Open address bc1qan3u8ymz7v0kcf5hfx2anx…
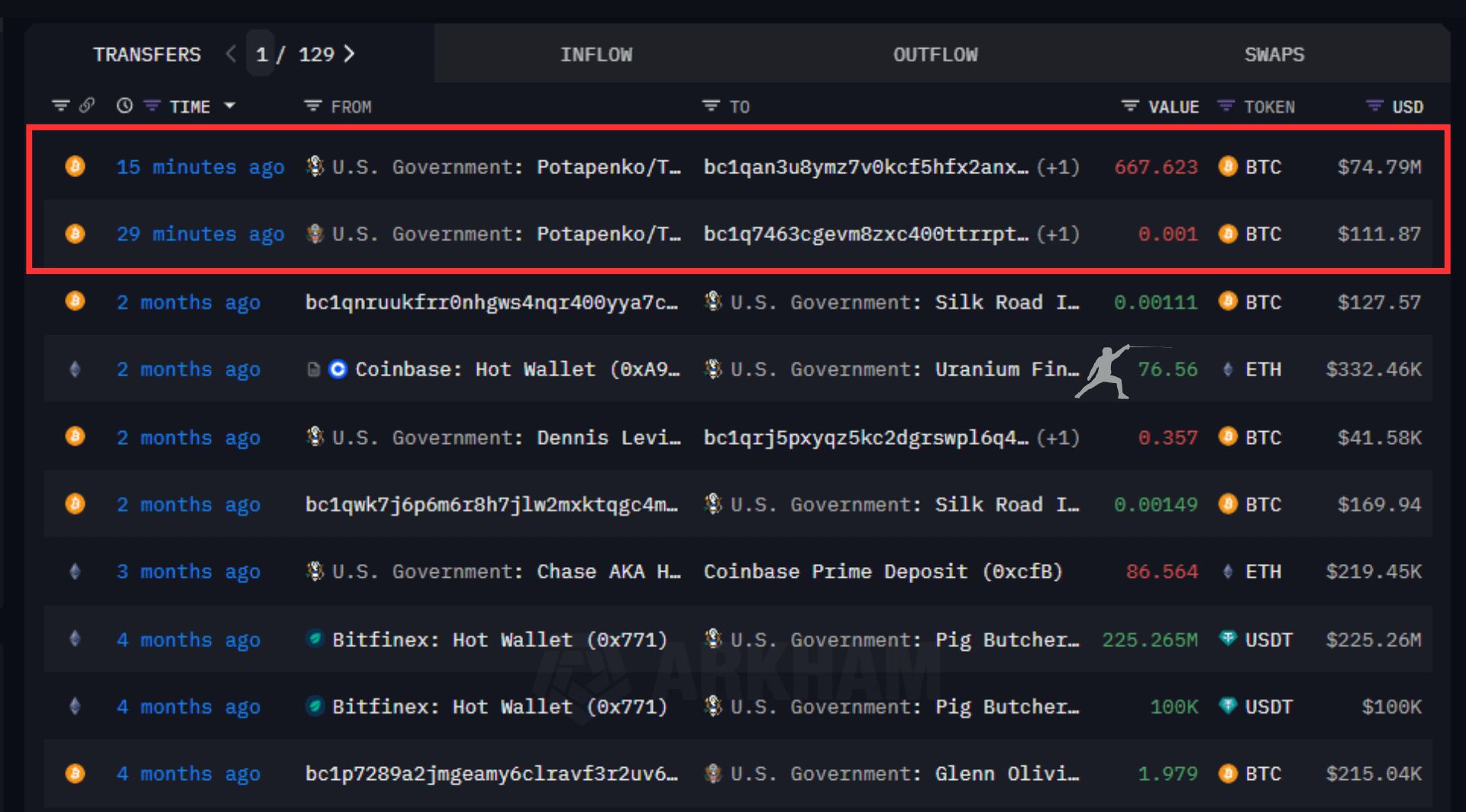The height and width of the screenshot is (812, 1466). coord(866,167)
